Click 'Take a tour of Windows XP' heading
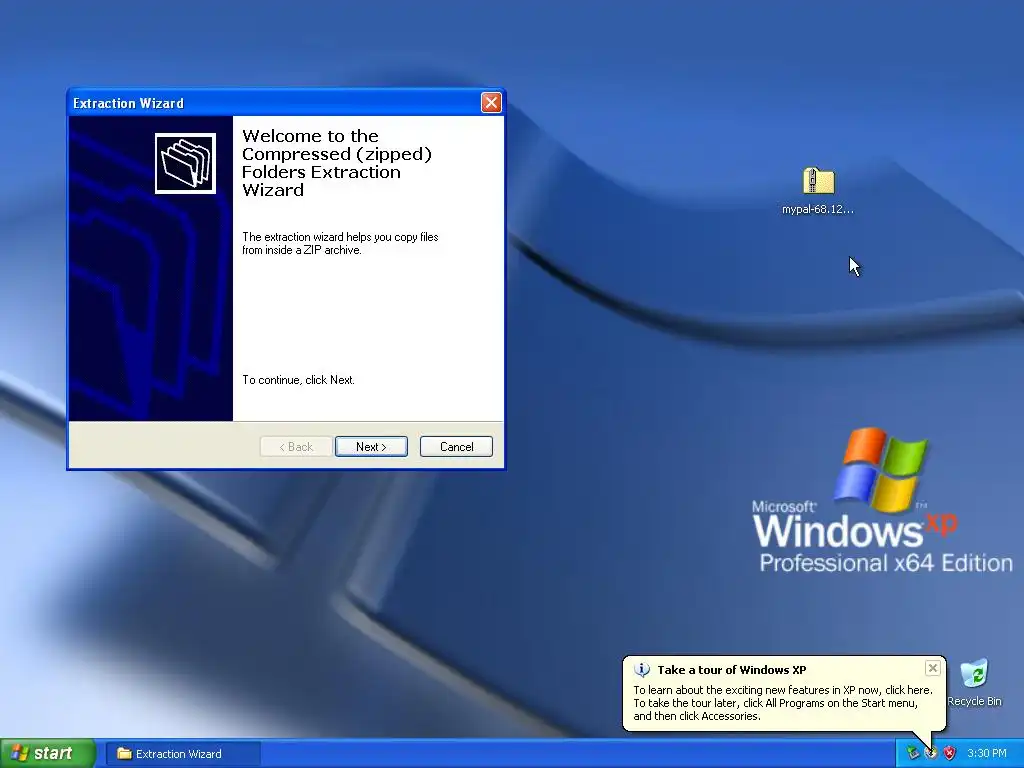The height and width of the screenshot is (768, 1024). tap(731, 670)
